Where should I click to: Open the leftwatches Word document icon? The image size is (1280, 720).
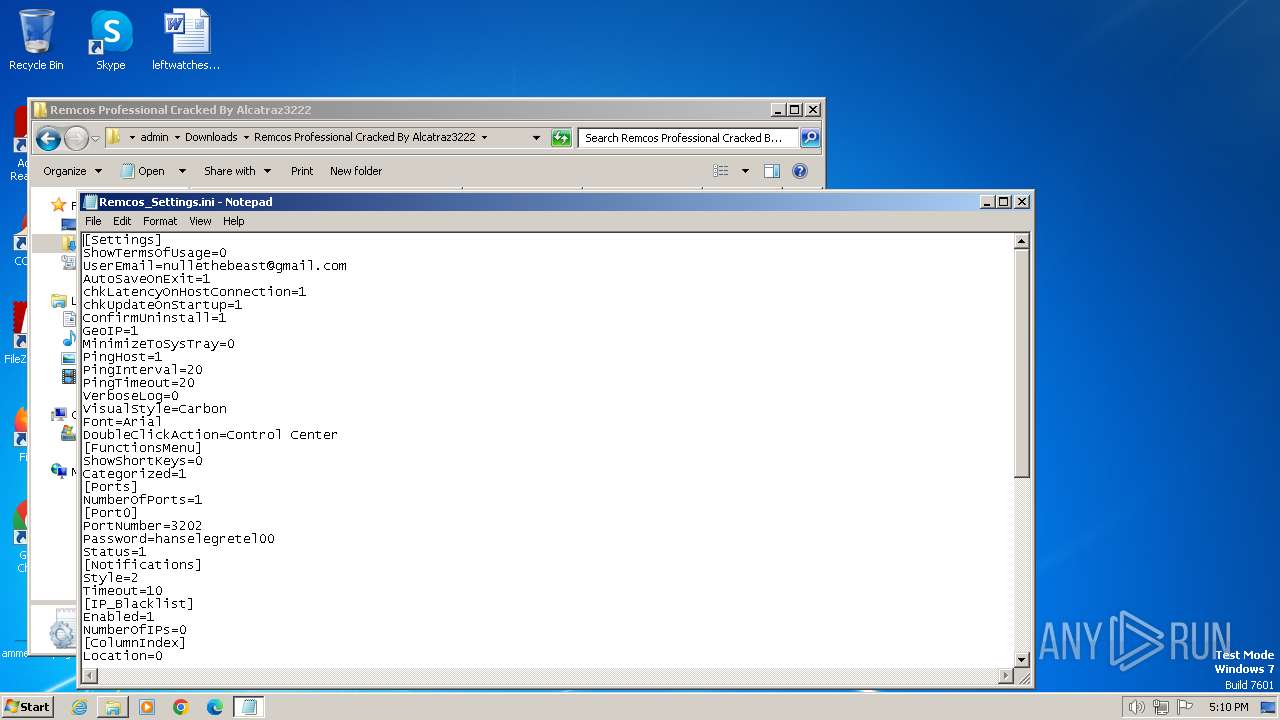click(186, 40)
